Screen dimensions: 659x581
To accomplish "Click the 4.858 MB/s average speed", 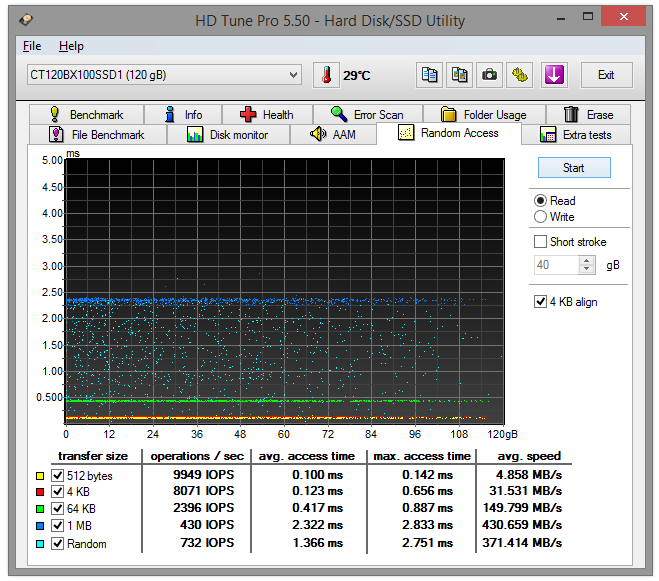I will pos(529,475).
